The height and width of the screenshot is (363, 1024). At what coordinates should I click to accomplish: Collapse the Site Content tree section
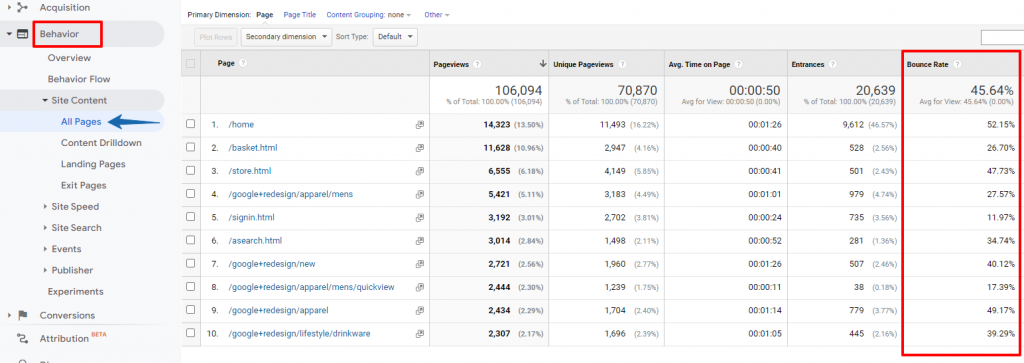click(45, 101)
